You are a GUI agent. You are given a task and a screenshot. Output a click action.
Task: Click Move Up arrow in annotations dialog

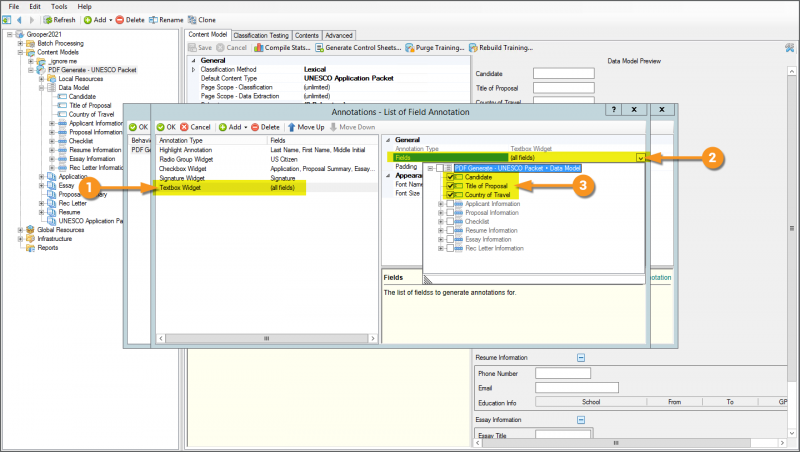(x=292, y=127)
